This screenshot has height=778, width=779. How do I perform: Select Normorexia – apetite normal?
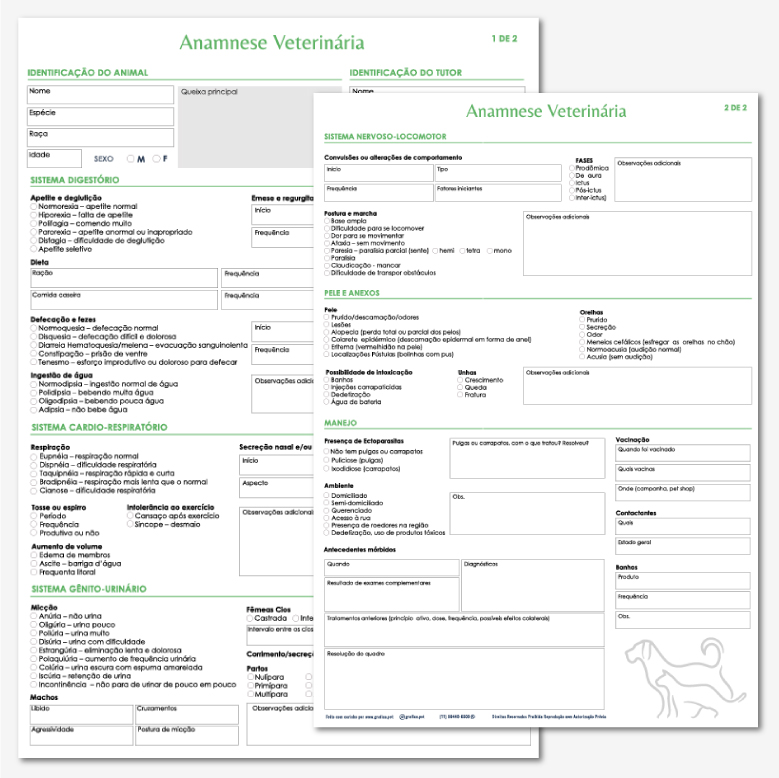[x=34, y=207]
